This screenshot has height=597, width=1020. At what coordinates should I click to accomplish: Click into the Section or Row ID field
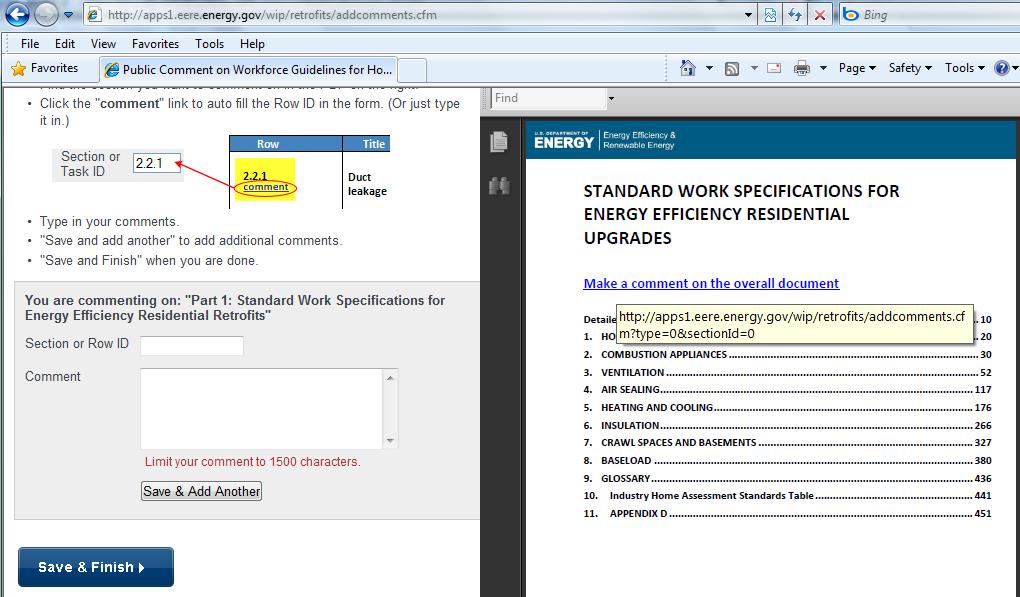(x=192, y=345)
